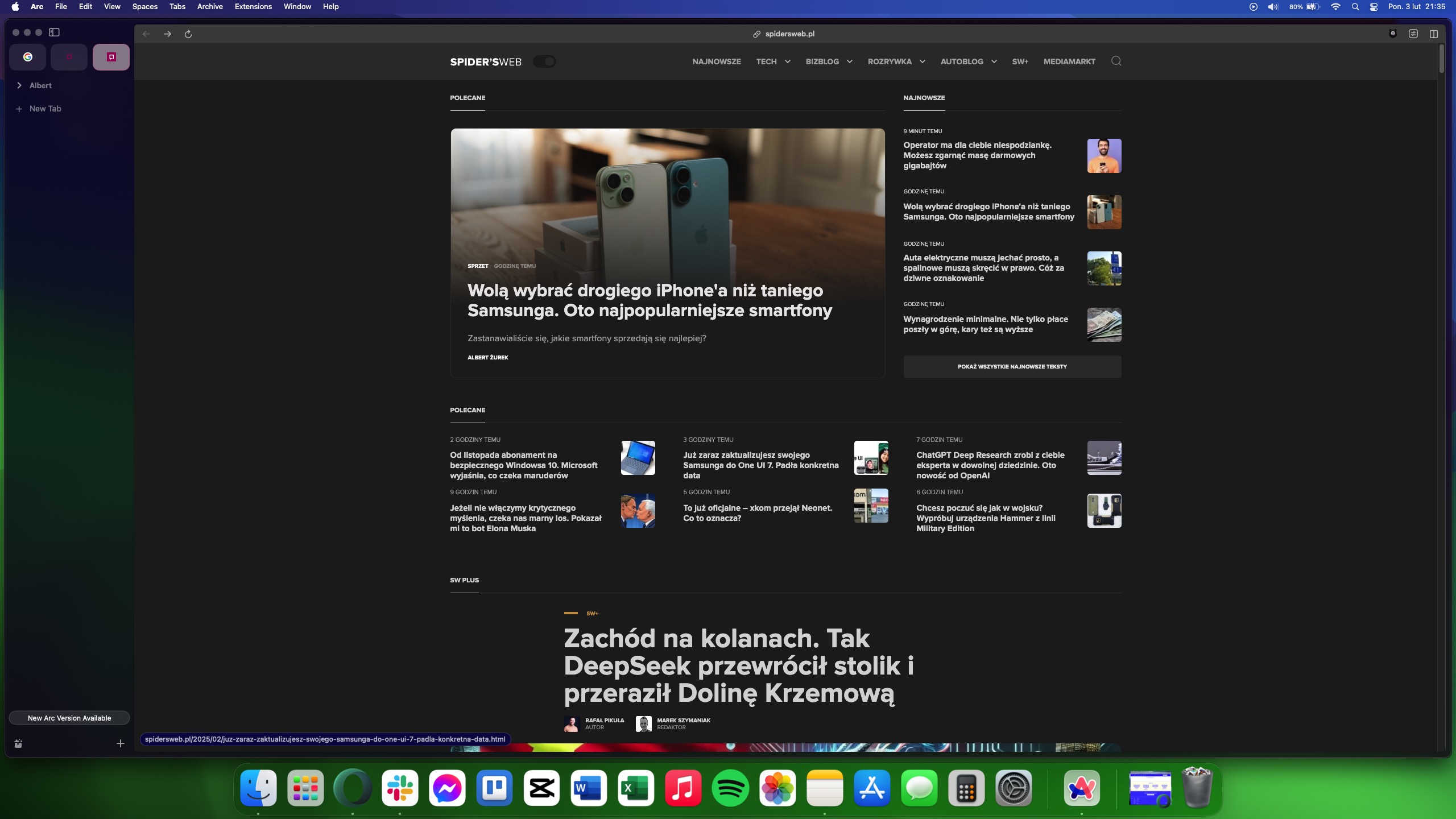
Task: Click New Arc Version Available button
Action: point(69,718)
